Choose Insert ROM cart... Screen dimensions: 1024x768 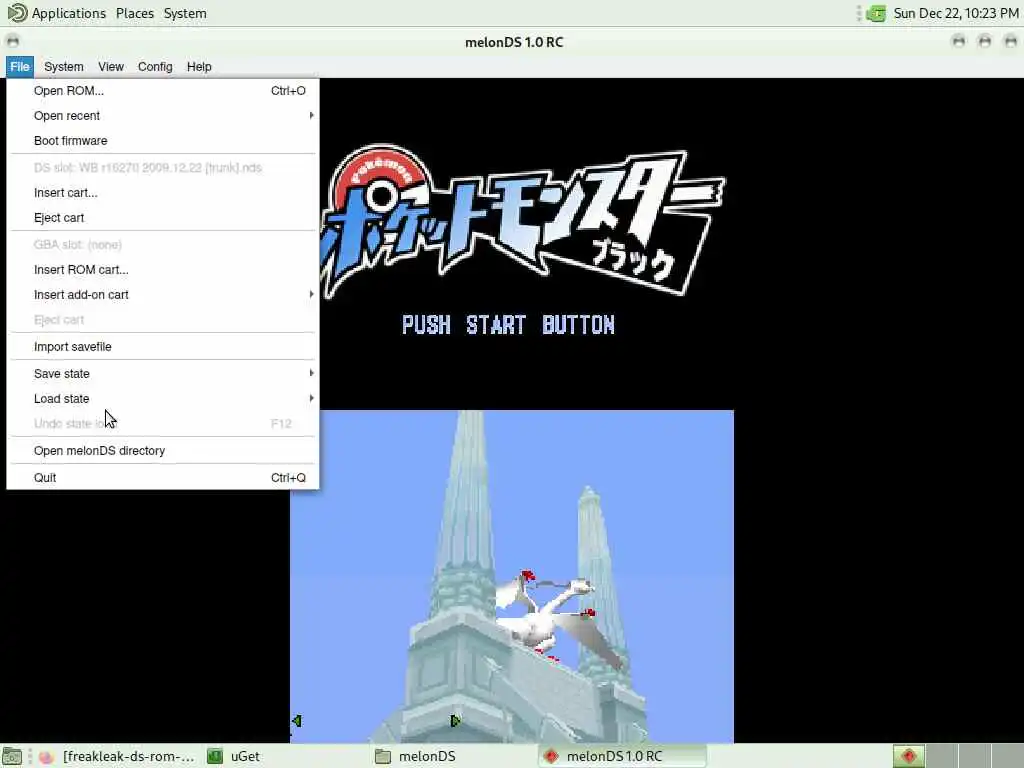point(163,270)
